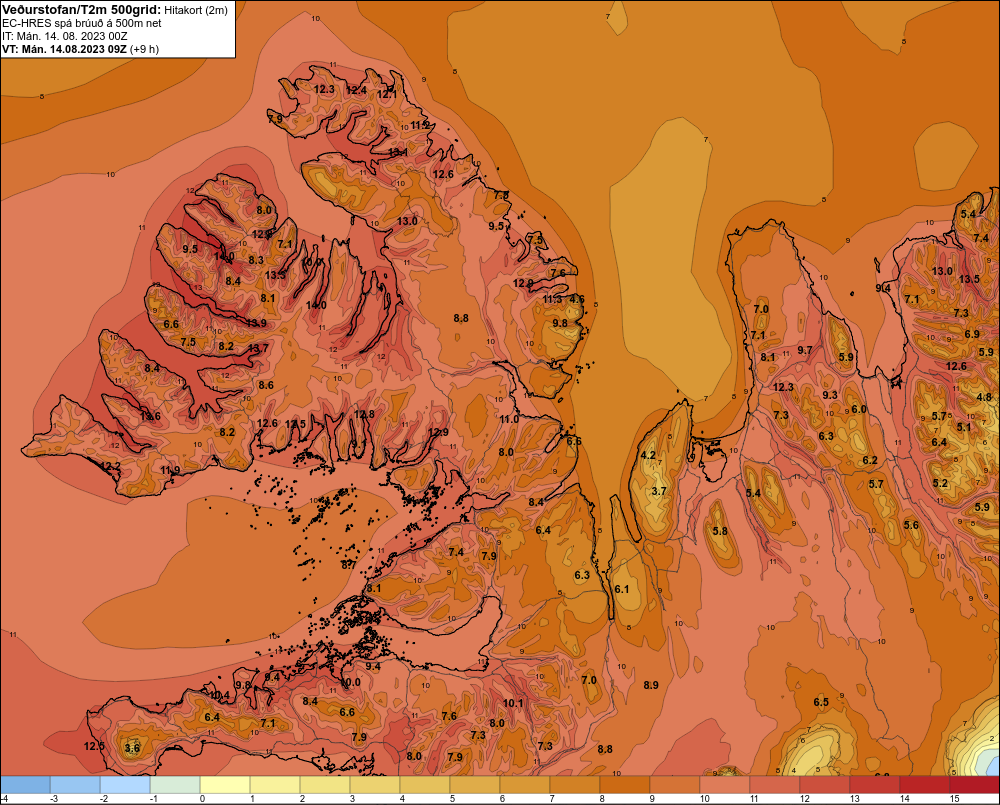Click the title text 'Veðurstofan/T2m 500grid:'
The height and width of the screenshot is (805, 1000).
(81, 10)
